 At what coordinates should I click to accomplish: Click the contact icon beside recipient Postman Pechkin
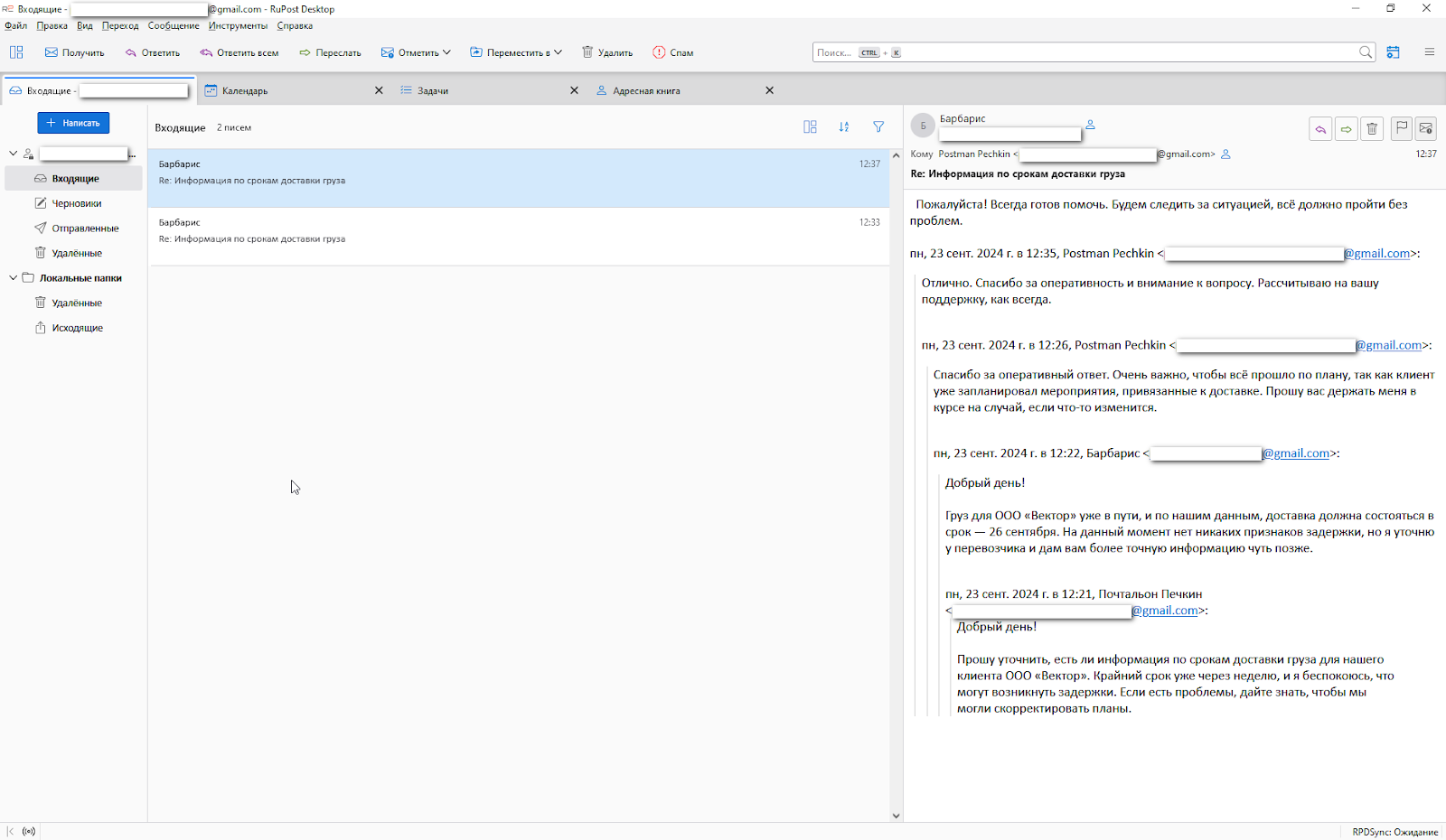click(1226, 154)
